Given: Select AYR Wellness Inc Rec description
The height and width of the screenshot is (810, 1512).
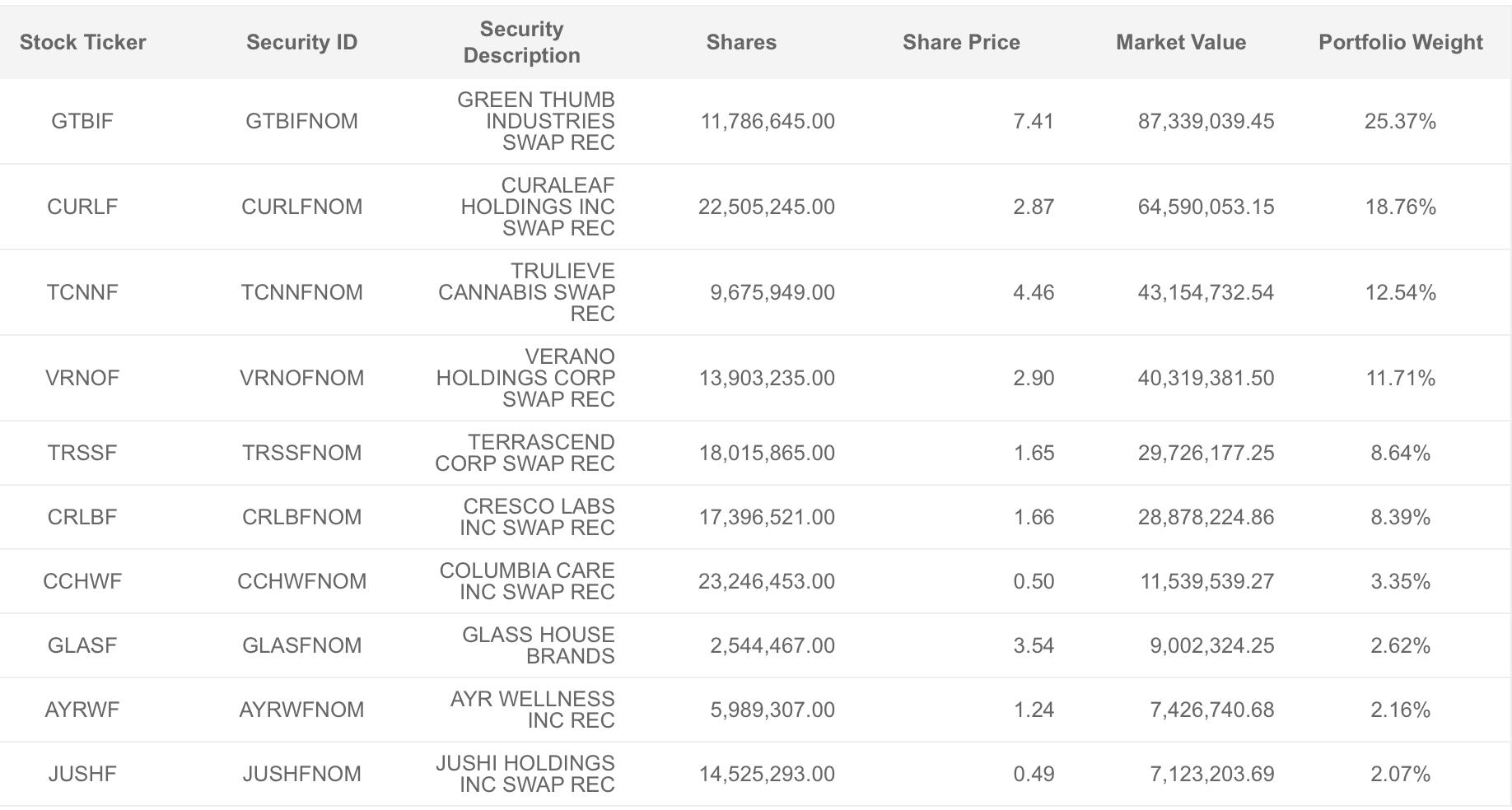Looking at the screenshot, I should coord(532,710).
